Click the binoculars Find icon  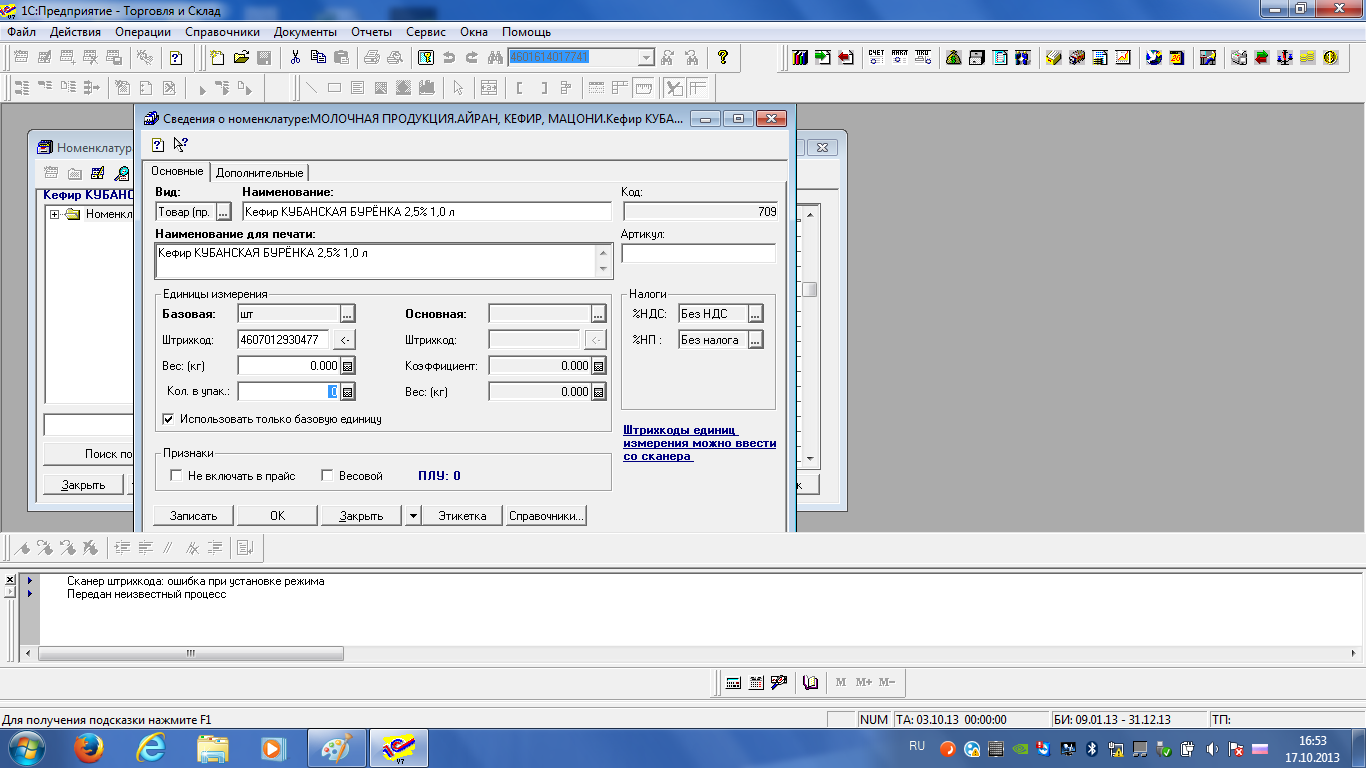[494, 58]
